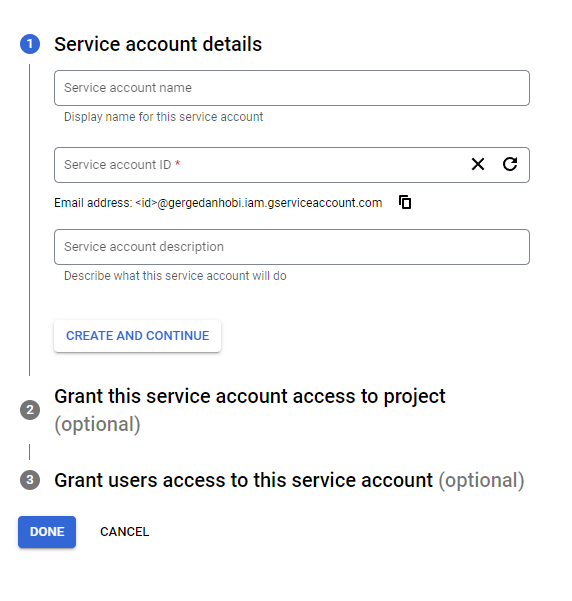Click the CREATE AND CONTINUE button
572x601 pixels.
point(137,336)
